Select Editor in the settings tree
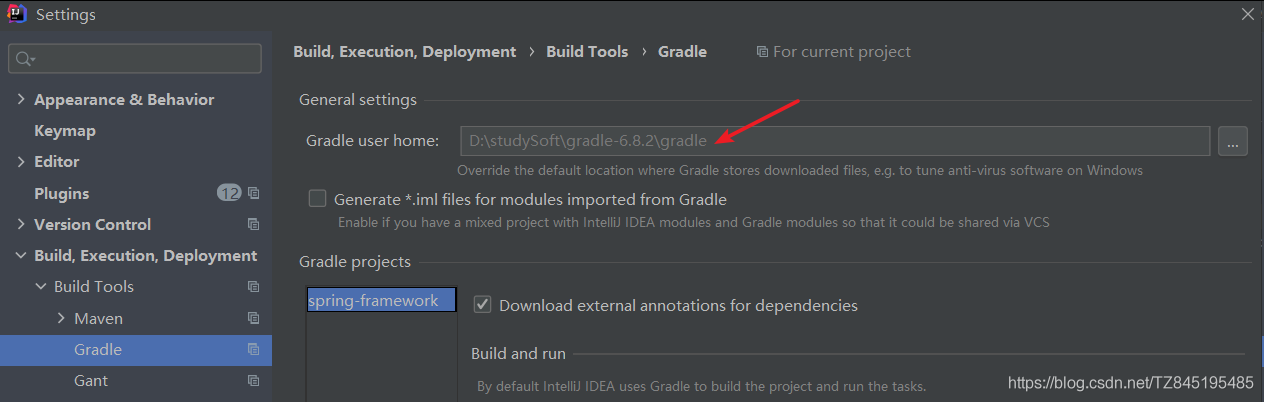Image resolution: width=1264 pixels, height=402 pixels. pyautogui.click(x=56, y=162)
